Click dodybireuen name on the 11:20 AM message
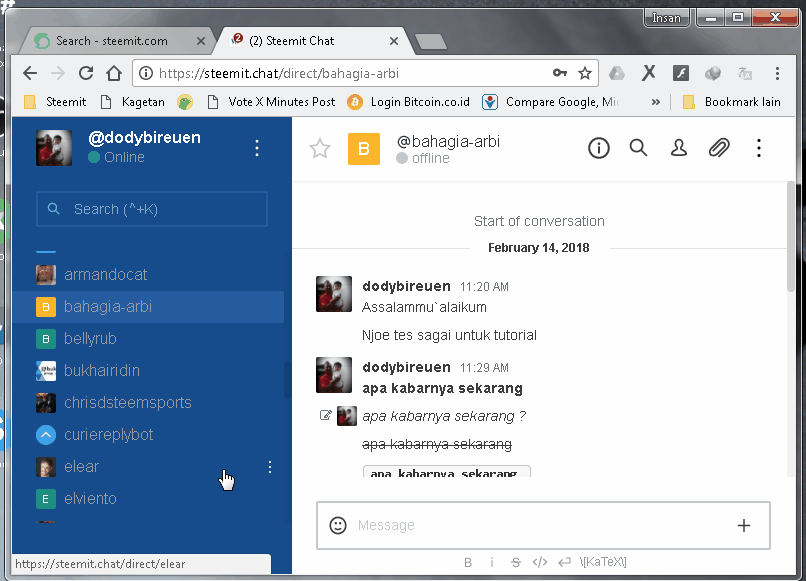This screenshot has width=806, height=581. (406, 286)
